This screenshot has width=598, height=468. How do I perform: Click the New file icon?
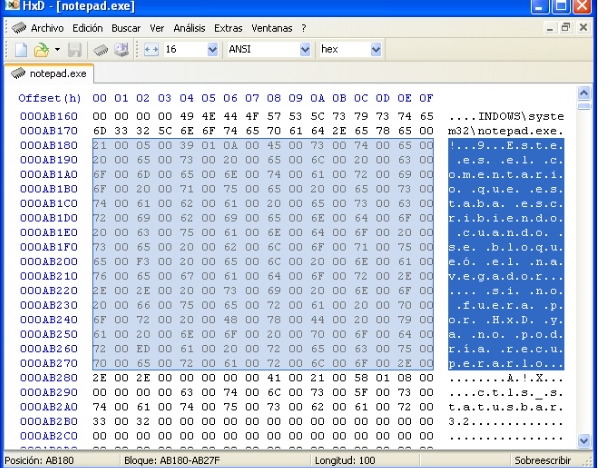tap(21, 50)
